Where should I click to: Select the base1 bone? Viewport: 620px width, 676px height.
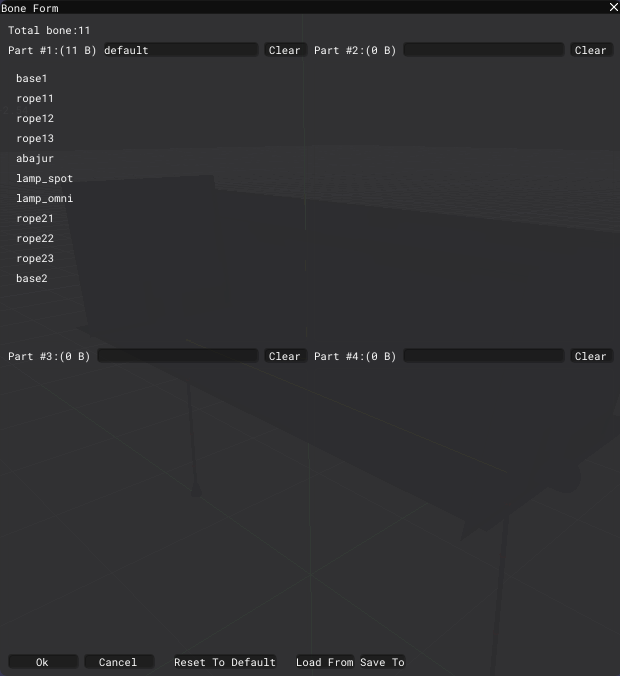click(x=32, y=78)
